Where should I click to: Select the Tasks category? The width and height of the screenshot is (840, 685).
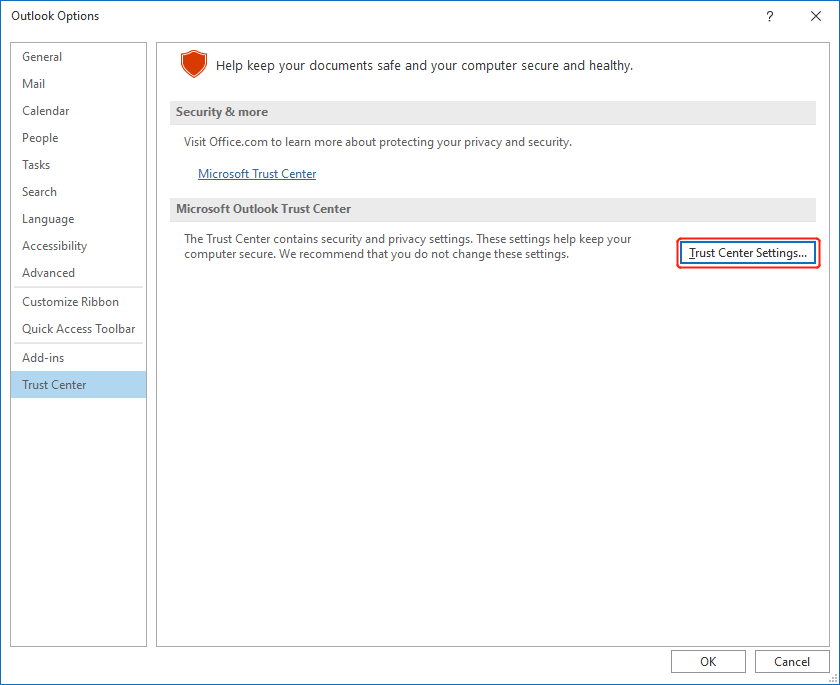[x=36, y=165]
